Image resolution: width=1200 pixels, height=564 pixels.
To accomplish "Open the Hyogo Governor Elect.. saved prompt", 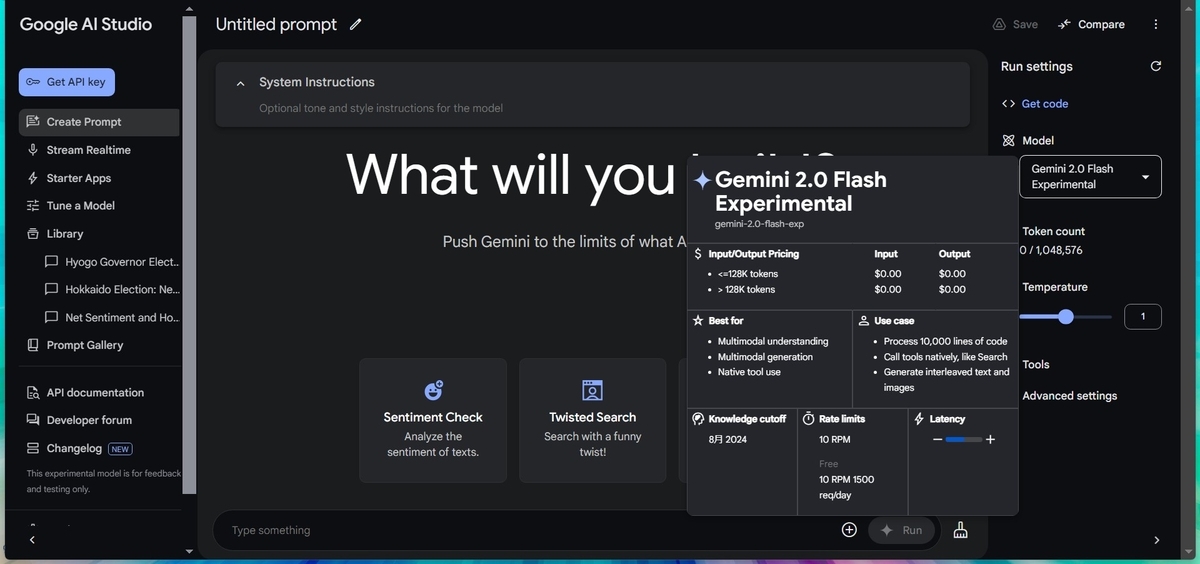I will pyautogui.click(x=111, y=262).
